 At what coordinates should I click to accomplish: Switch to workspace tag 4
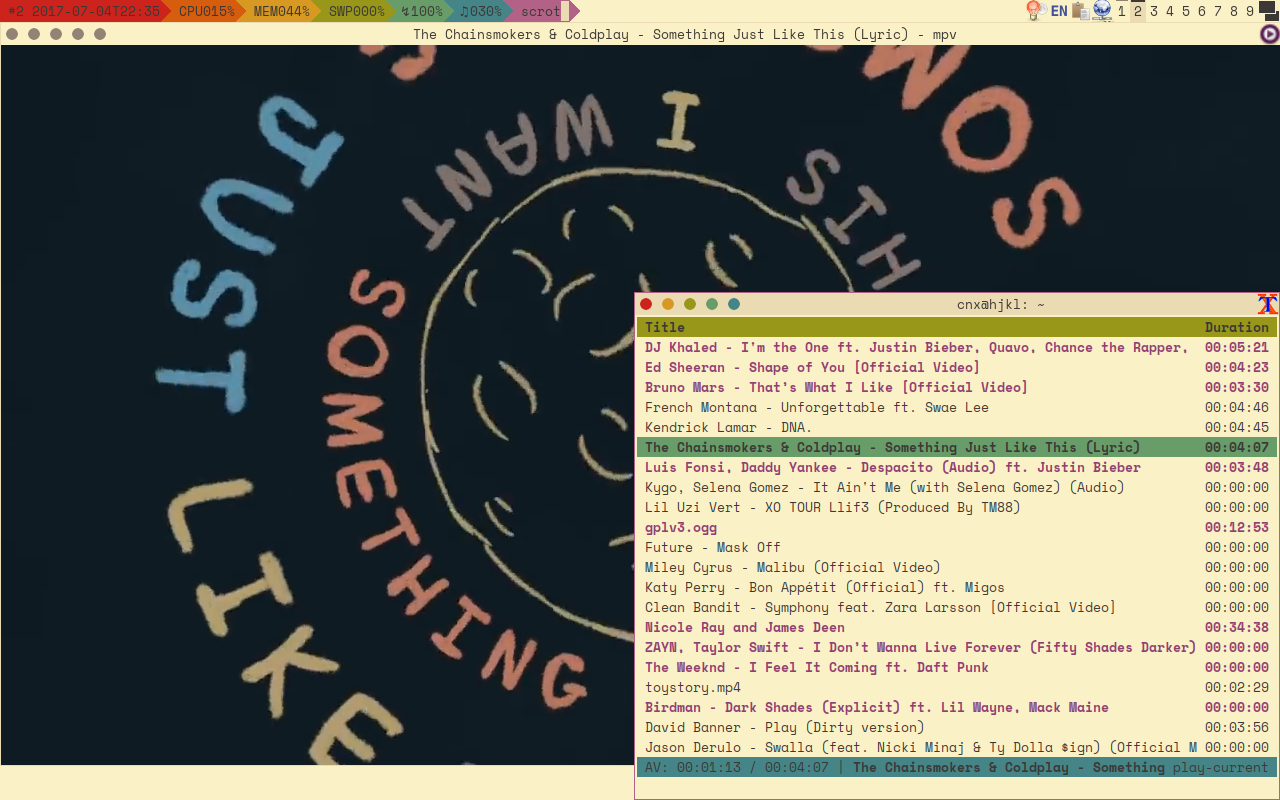pos(1170,11)
